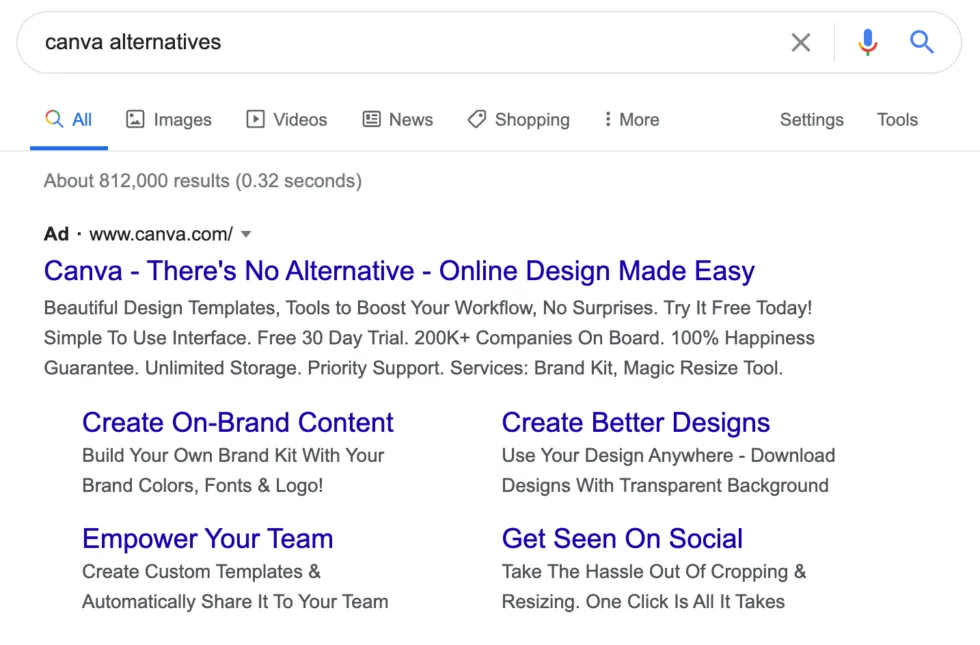Click the newspaper icon beside News

tap(372, 119)
